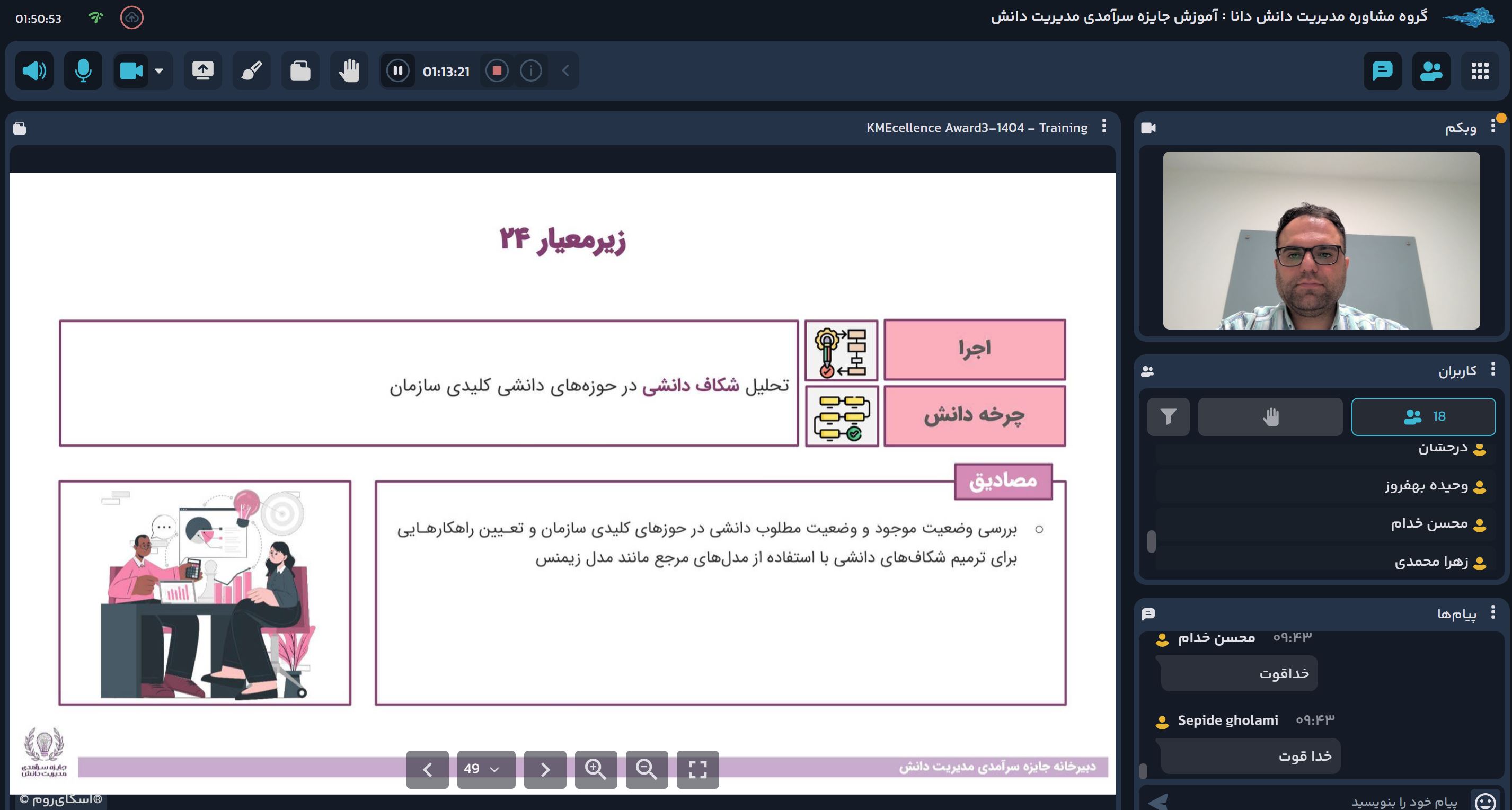The height and width of the screenshot is (810, 1512).
Task: Toggle the microphone button
Action: pos(83,71)
